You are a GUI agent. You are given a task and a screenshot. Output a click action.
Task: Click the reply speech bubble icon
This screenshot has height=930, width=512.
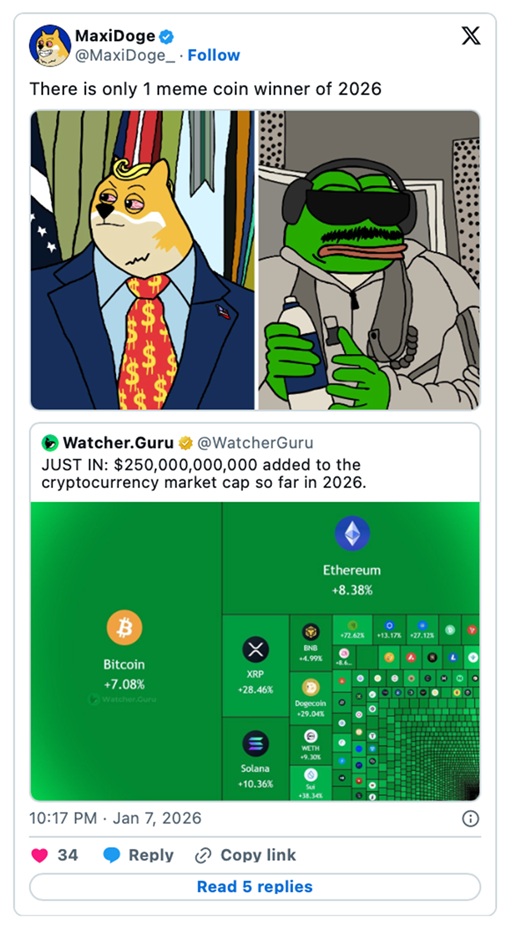tap(112, 855)
